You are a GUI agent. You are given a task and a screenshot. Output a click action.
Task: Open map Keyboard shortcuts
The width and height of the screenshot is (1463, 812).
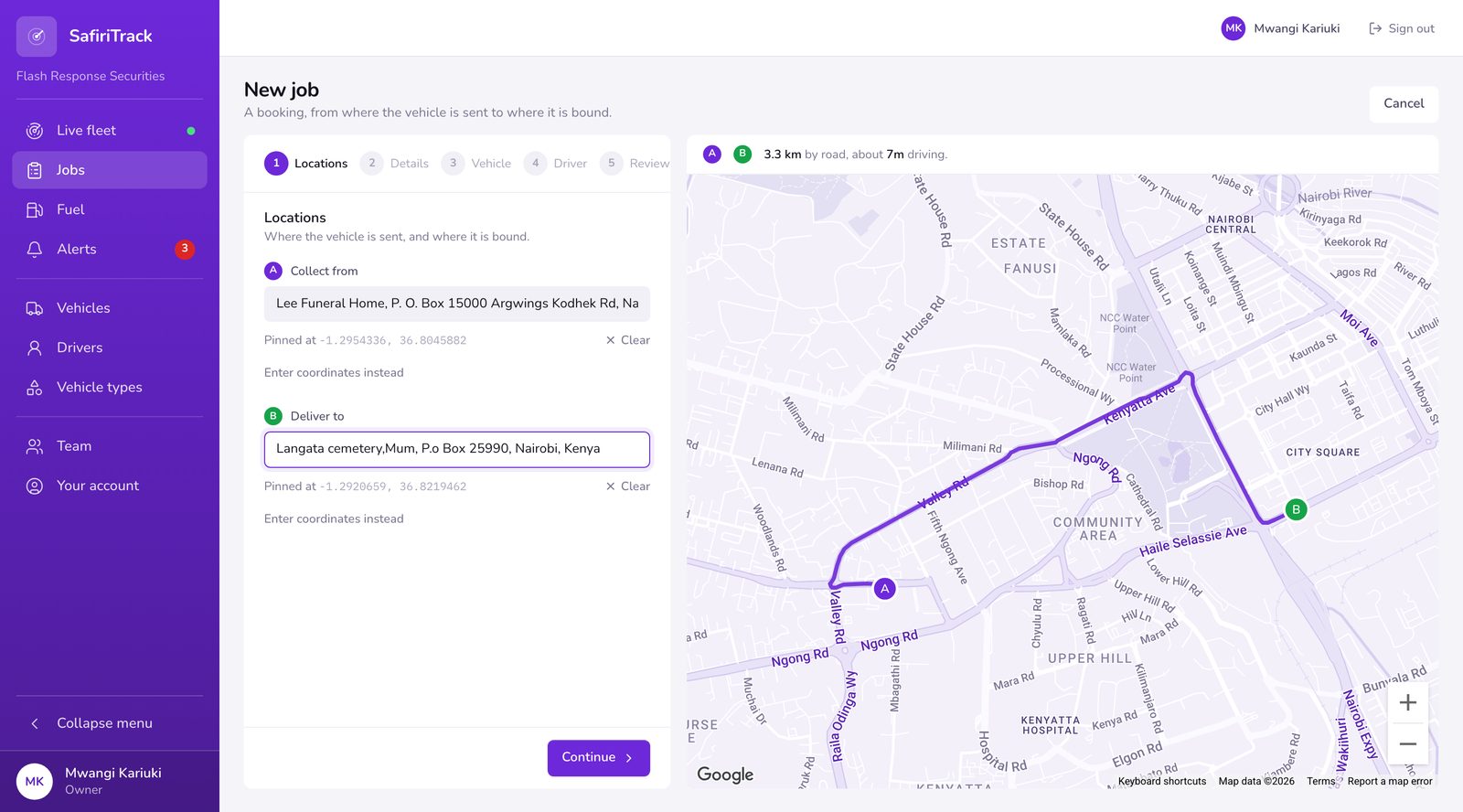pos(1162,782)
